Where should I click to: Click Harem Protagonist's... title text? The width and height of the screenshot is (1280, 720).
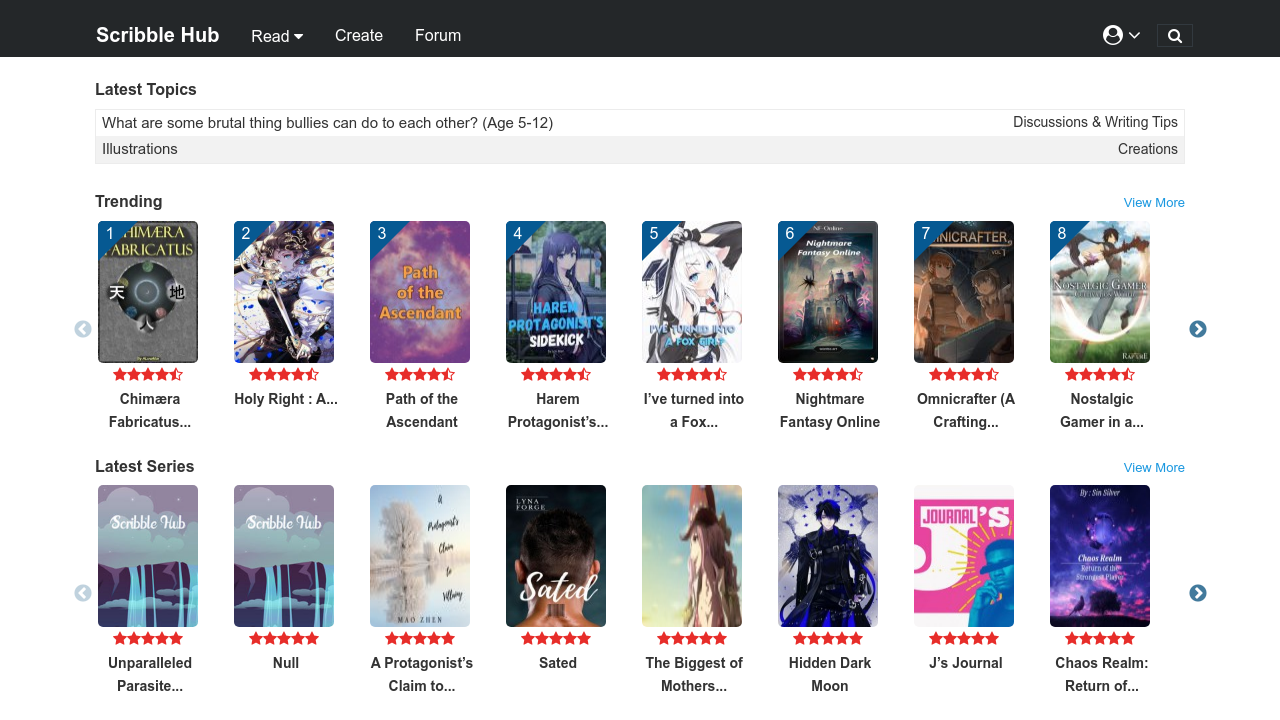pos(558,410)
